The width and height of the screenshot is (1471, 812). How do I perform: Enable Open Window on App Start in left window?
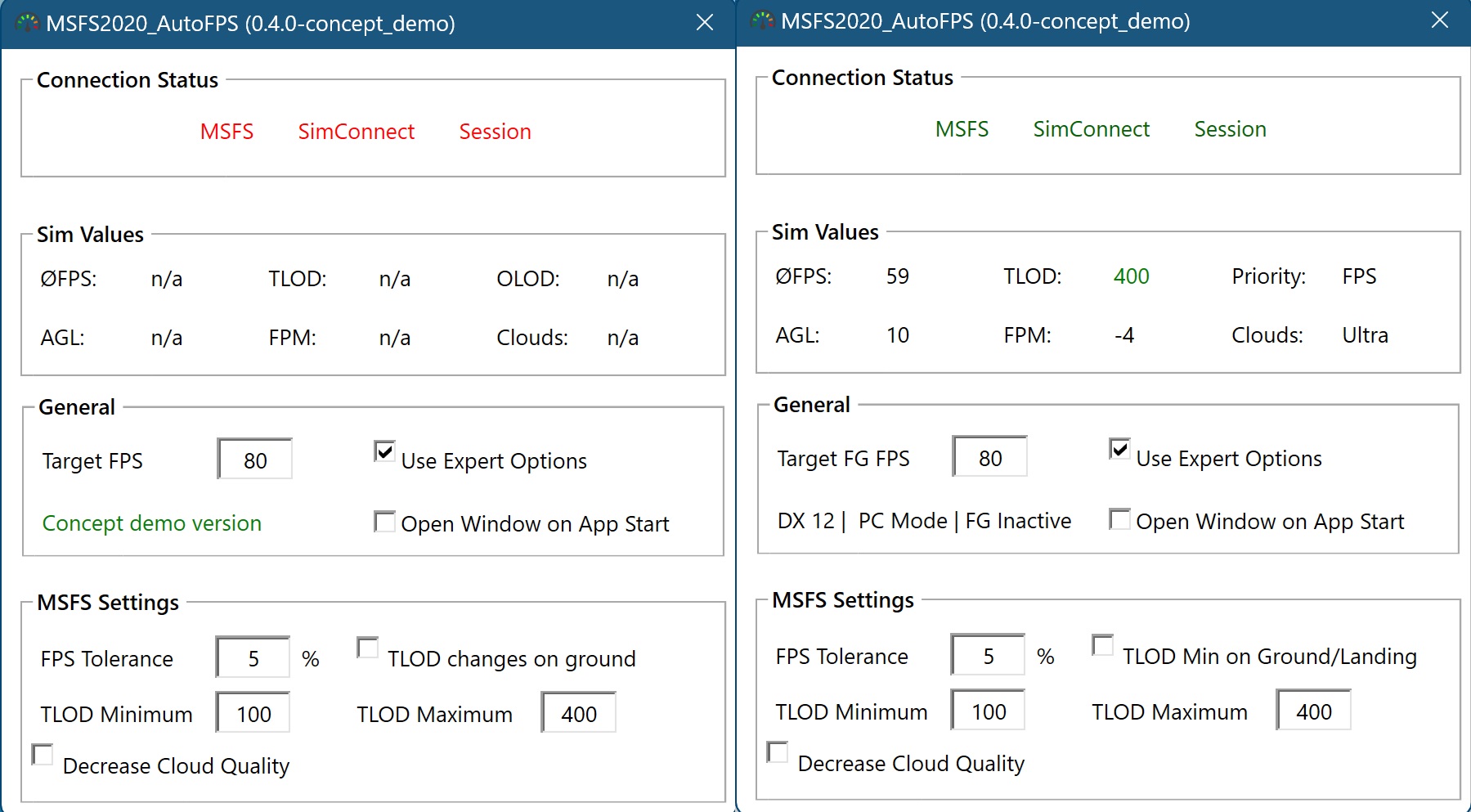click(384, 522)
